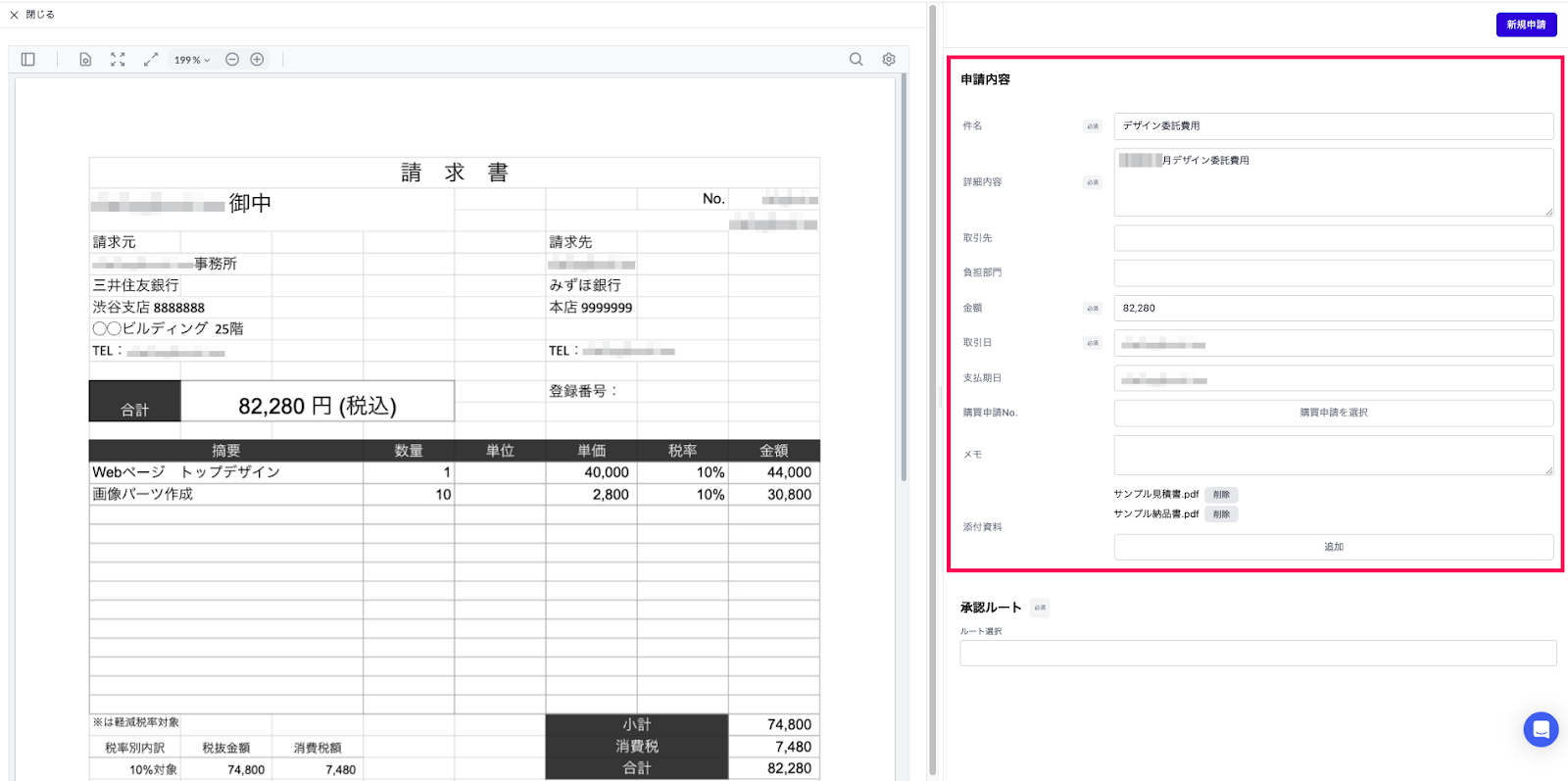Click the 金額 field showing 82,280
This screenshot has width=1568, height=781.
tap(1334, 308)
